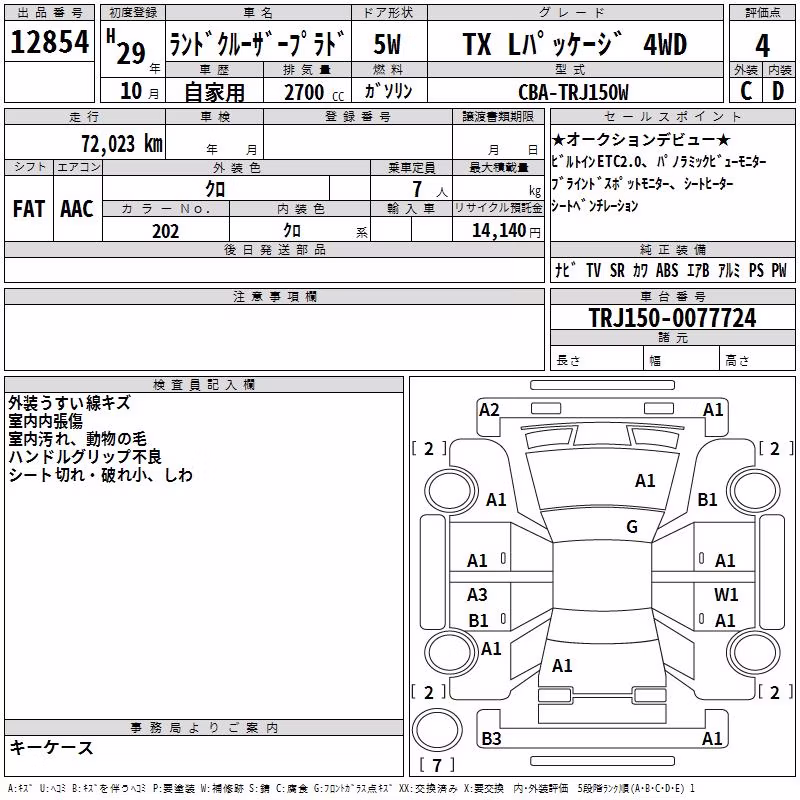
Task: Select interior color クロ under 内装色
Action: point(292,230)
